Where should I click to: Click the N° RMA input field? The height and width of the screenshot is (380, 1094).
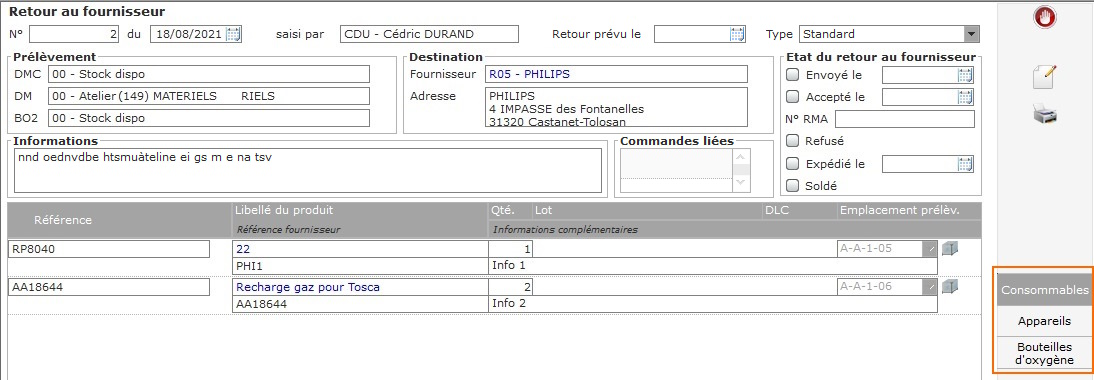[x=904, y=119]
